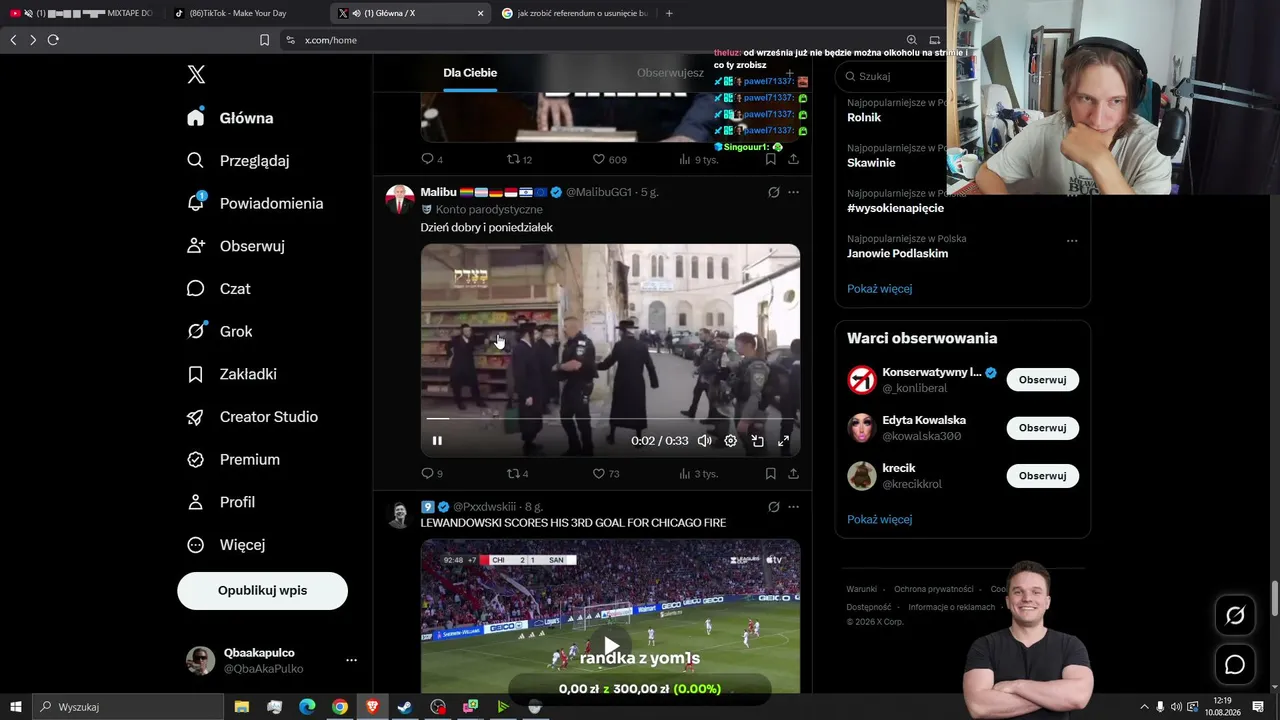Open Steam from the taskbar
The width and height of the screenshot is (1280, 720).
pos(404,707)
